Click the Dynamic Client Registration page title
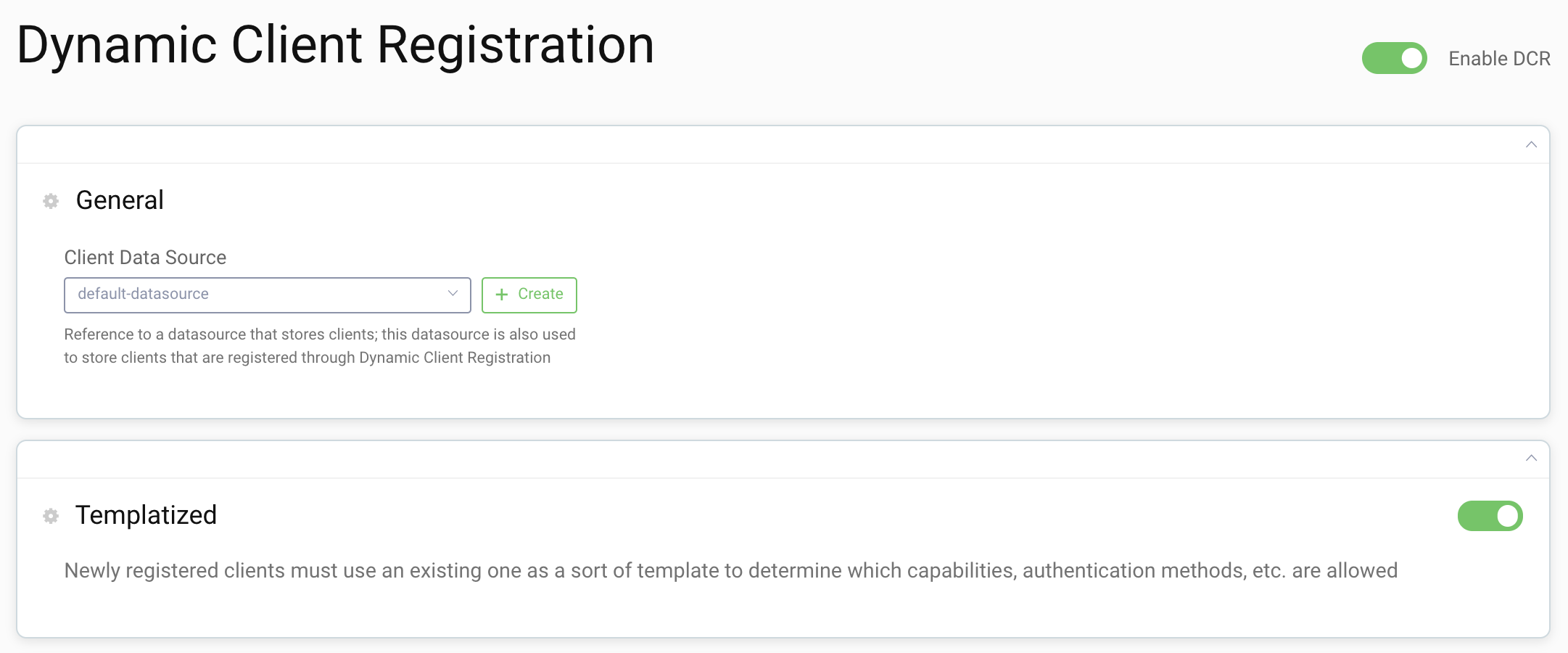1568x653 pixels. 335,45
